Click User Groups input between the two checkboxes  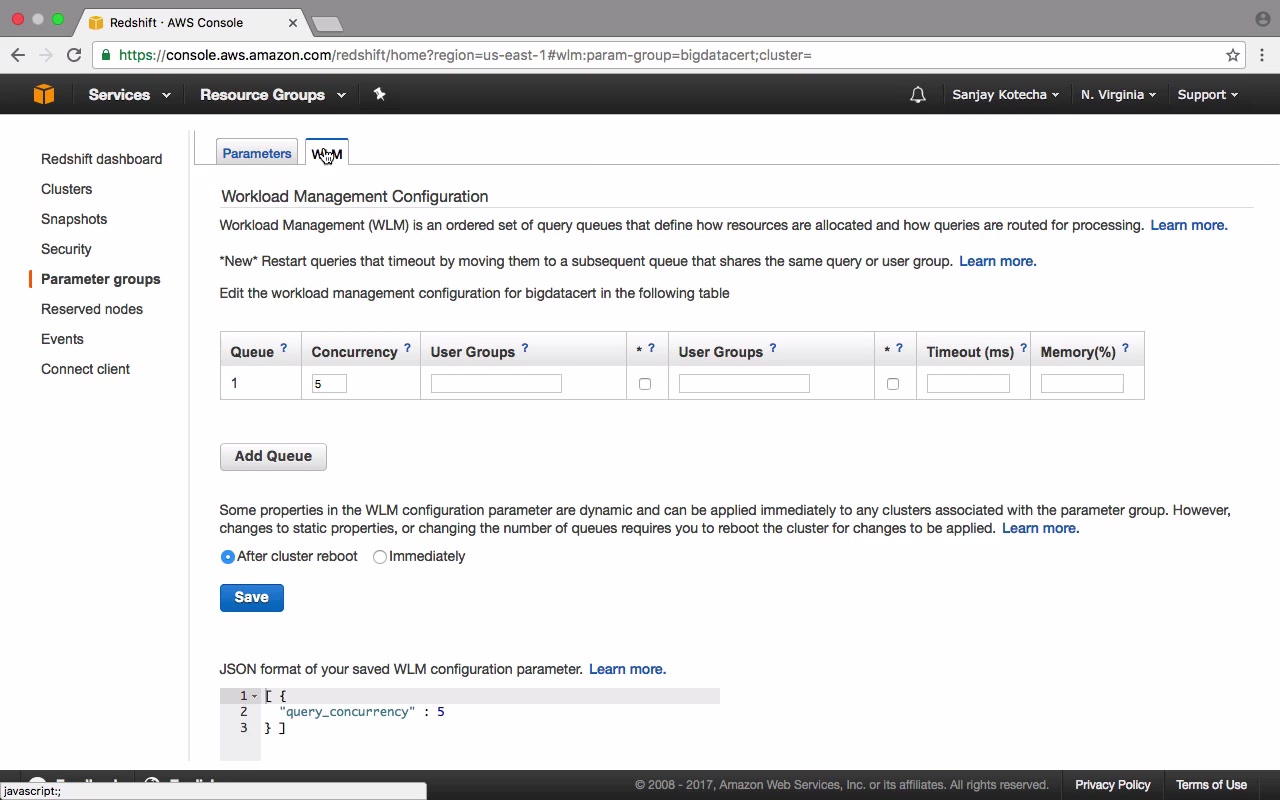pos(744,384)
